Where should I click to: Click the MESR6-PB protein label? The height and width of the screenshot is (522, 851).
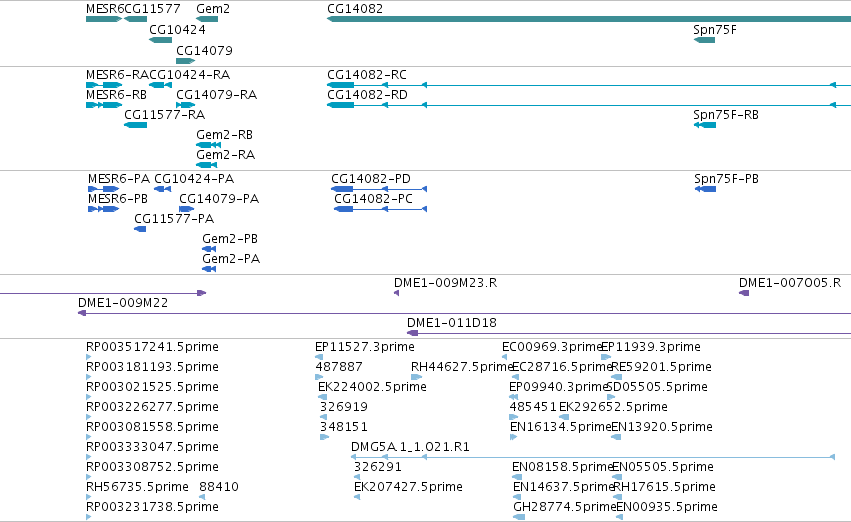tap(118, 199)
